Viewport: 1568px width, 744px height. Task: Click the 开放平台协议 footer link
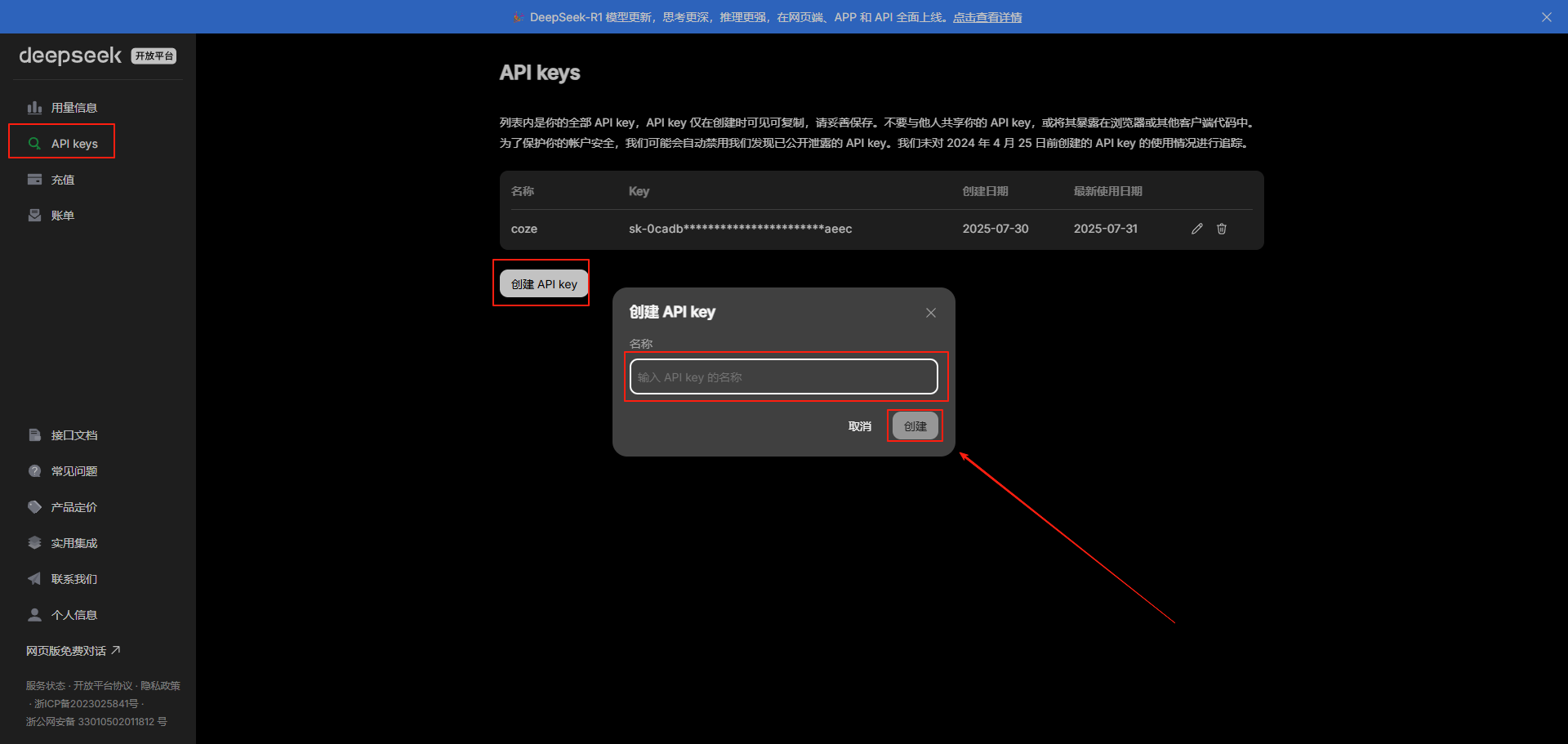pyautogui.click(x=103, y=686)
